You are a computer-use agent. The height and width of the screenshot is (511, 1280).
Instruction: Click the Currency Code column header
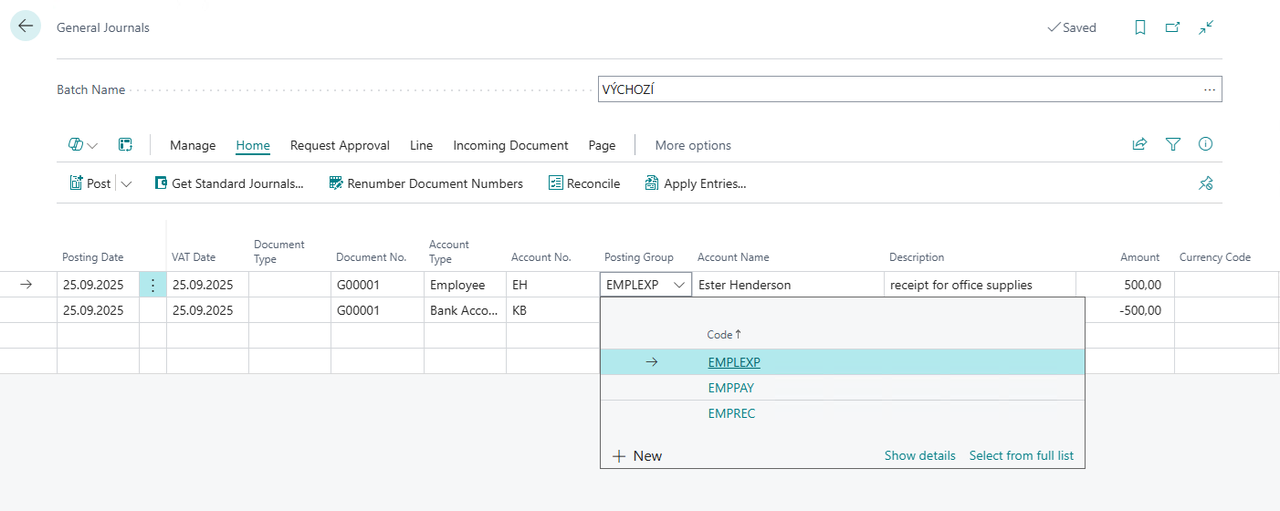pos(1215,257)
